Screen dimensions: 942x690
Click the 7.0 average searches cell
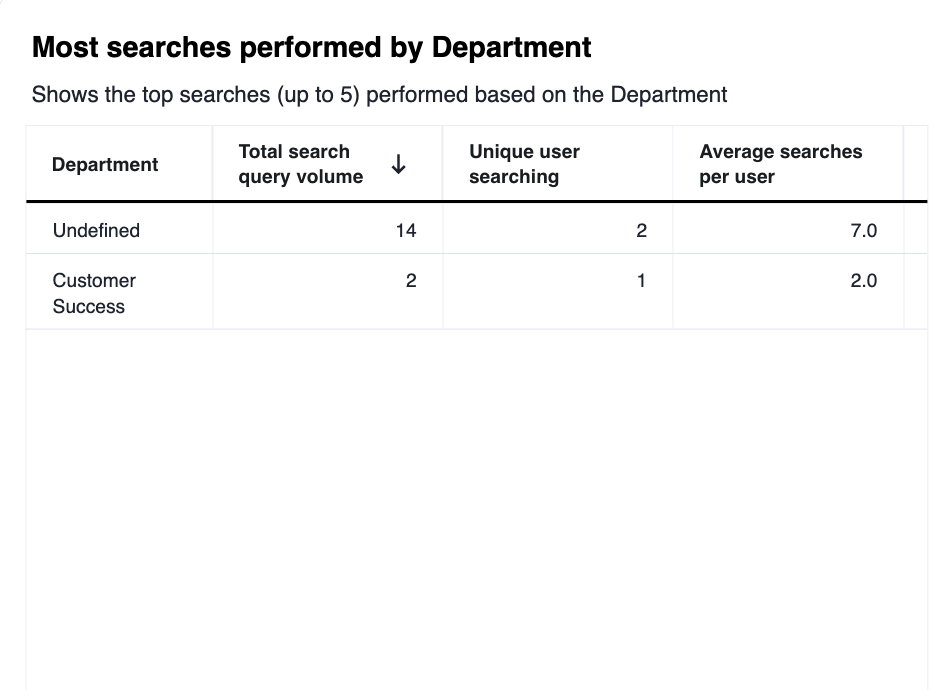point(863,230)
